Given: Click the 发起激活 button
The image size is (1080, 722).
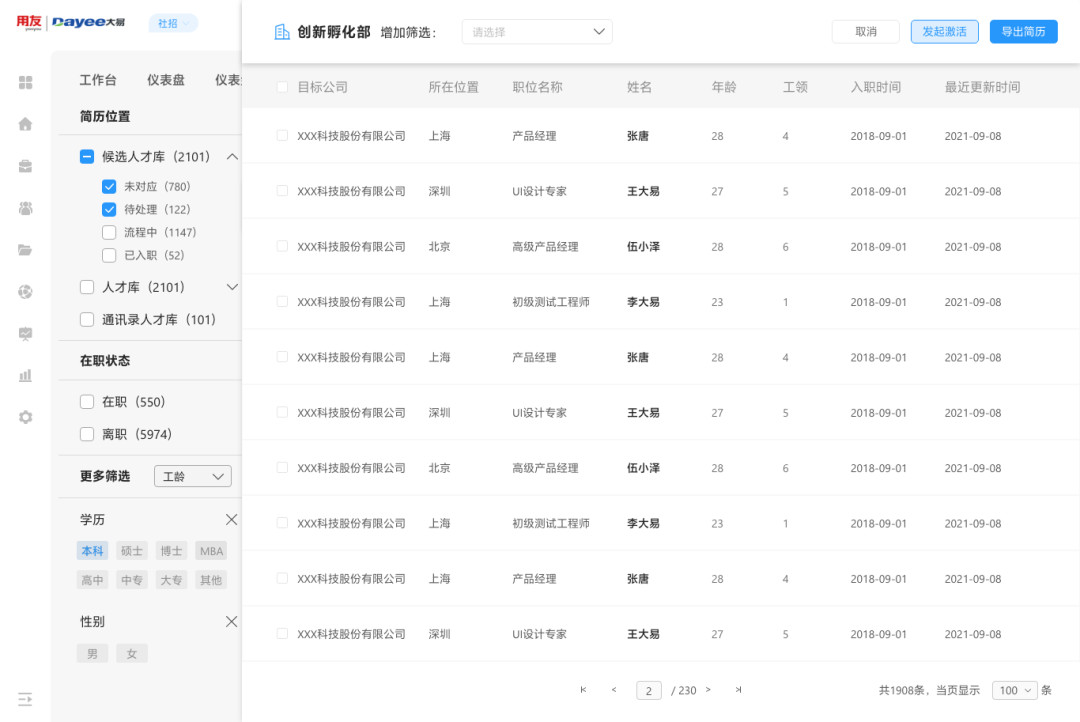Looking at the screenshot, I should pos(944,31).
